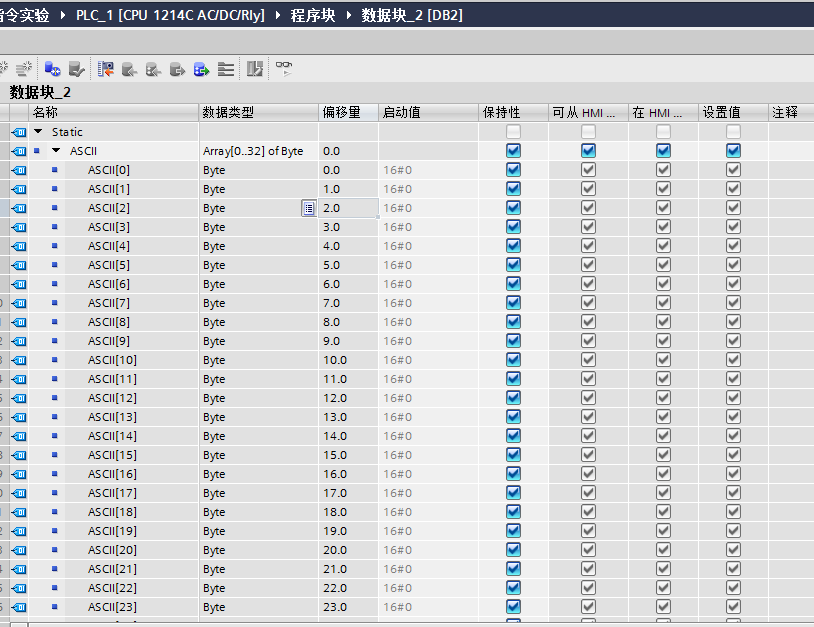Open breadcrumb arrow before PLC_1
The height and width of the screenshot is (627, 814).
tap(63, 15)
